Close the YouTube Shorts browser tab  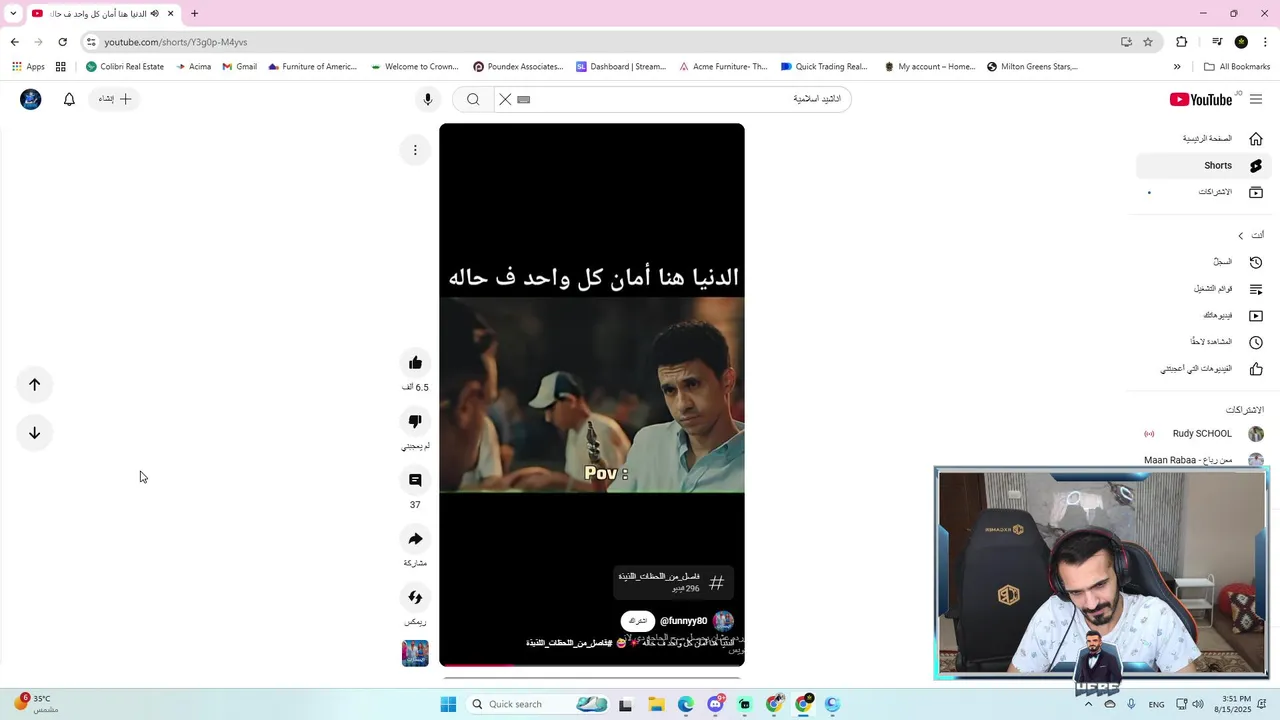pyautogui.click(x=171, y=13)
